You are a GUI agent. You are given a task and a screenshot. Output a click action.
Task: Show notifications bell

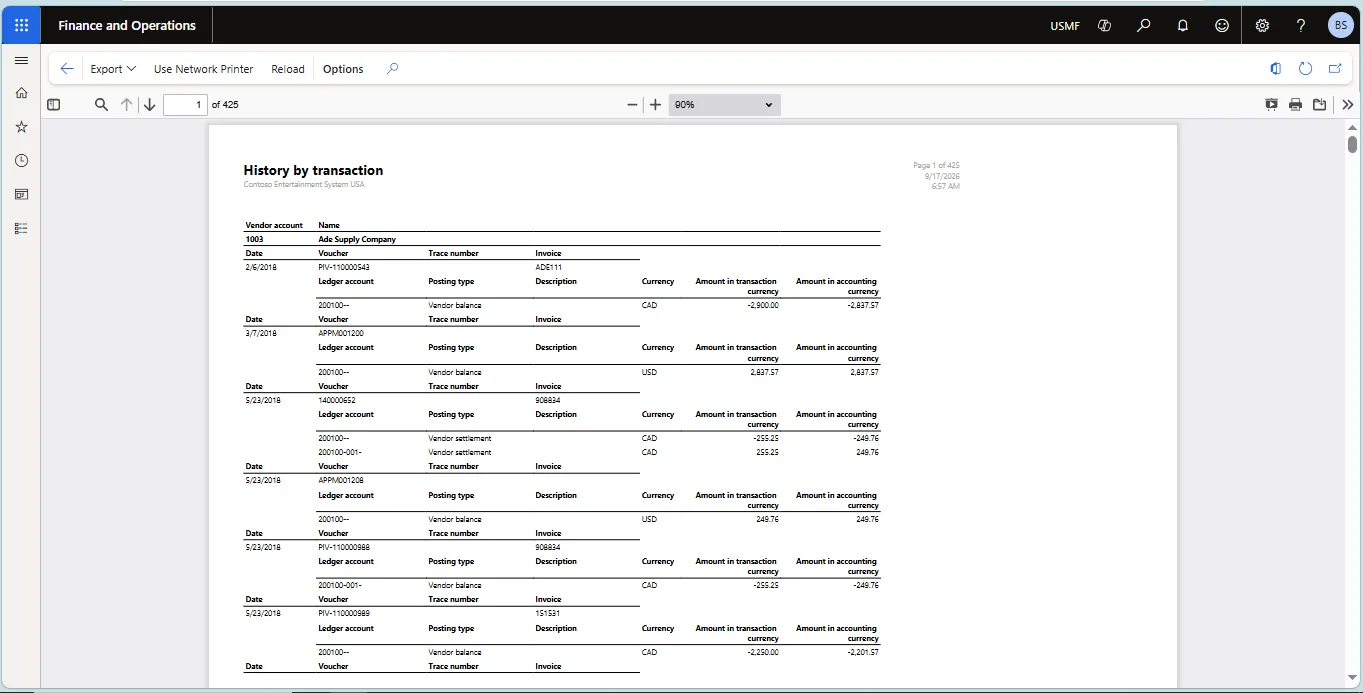[x=1183, y=25]
